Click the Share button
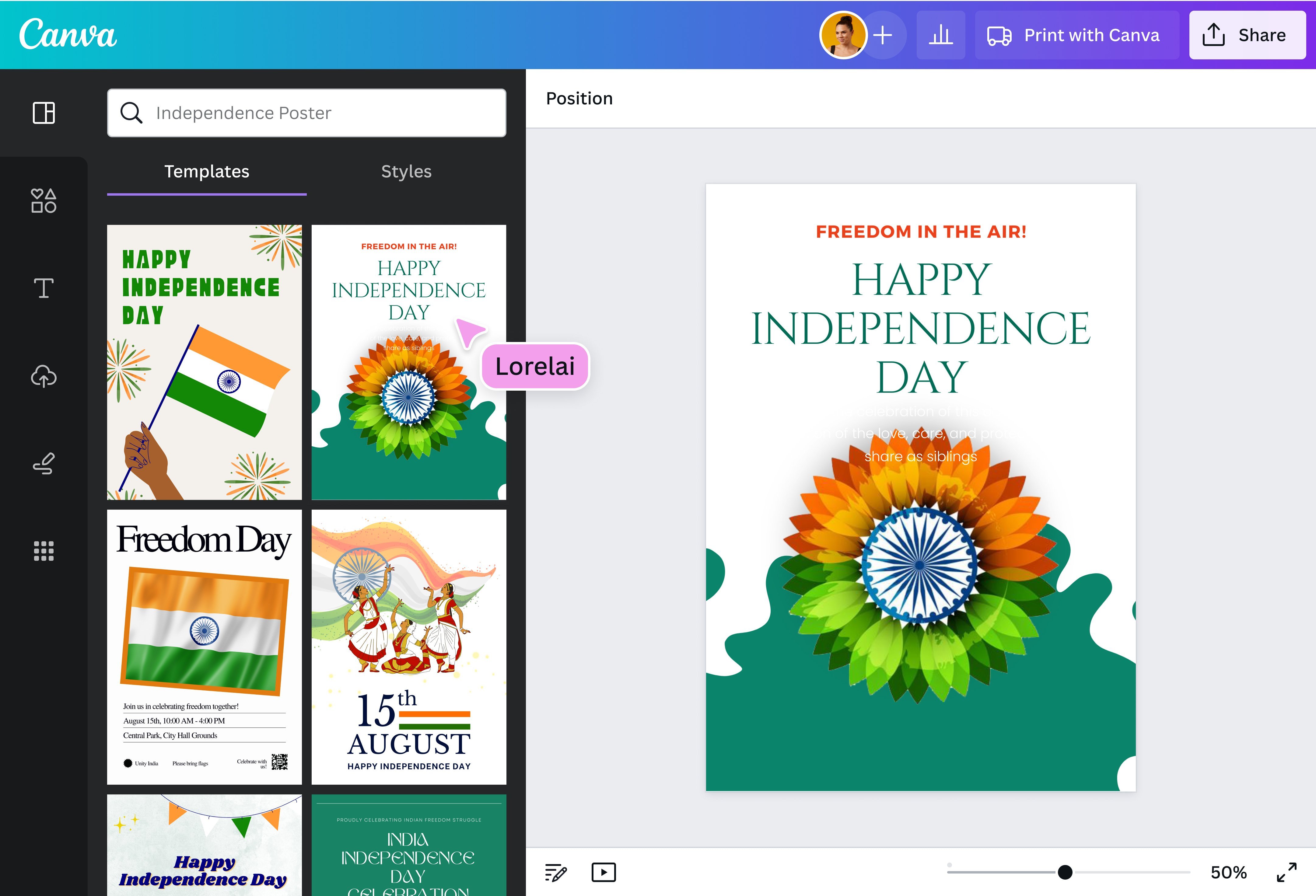 point(1248,35)
